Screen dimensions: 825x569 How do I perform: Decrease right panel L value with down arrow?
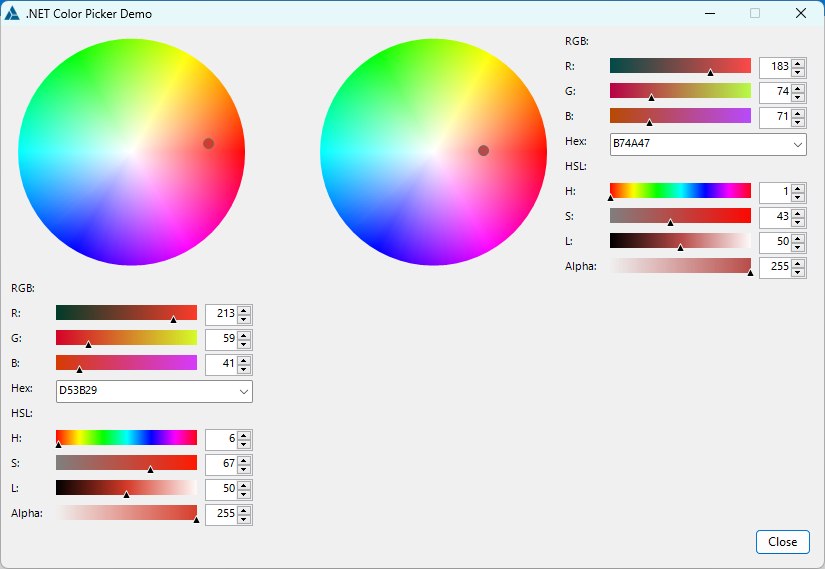click(x=798, y=247)
